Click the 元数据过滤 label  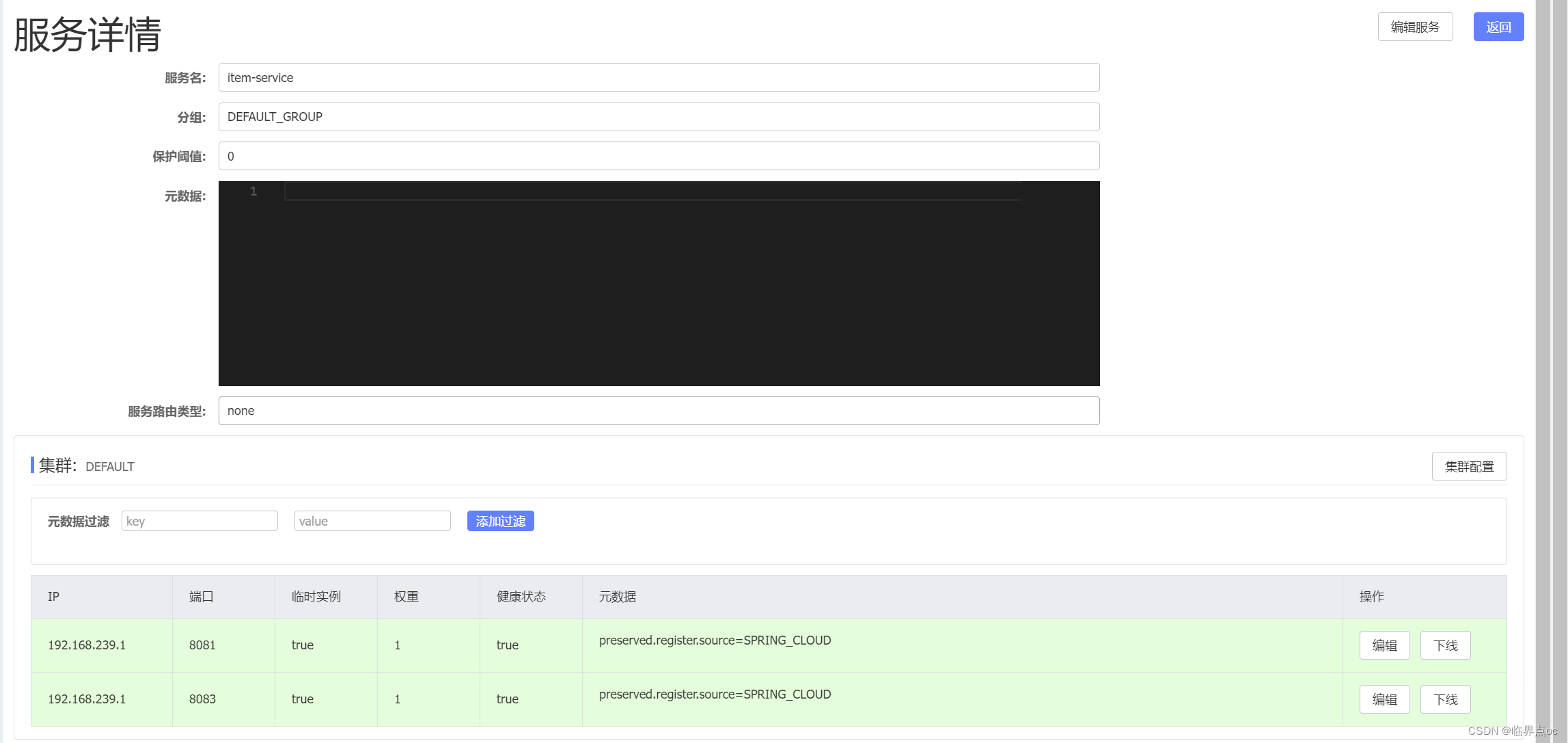pyautogui.click(x=79, y=522)
